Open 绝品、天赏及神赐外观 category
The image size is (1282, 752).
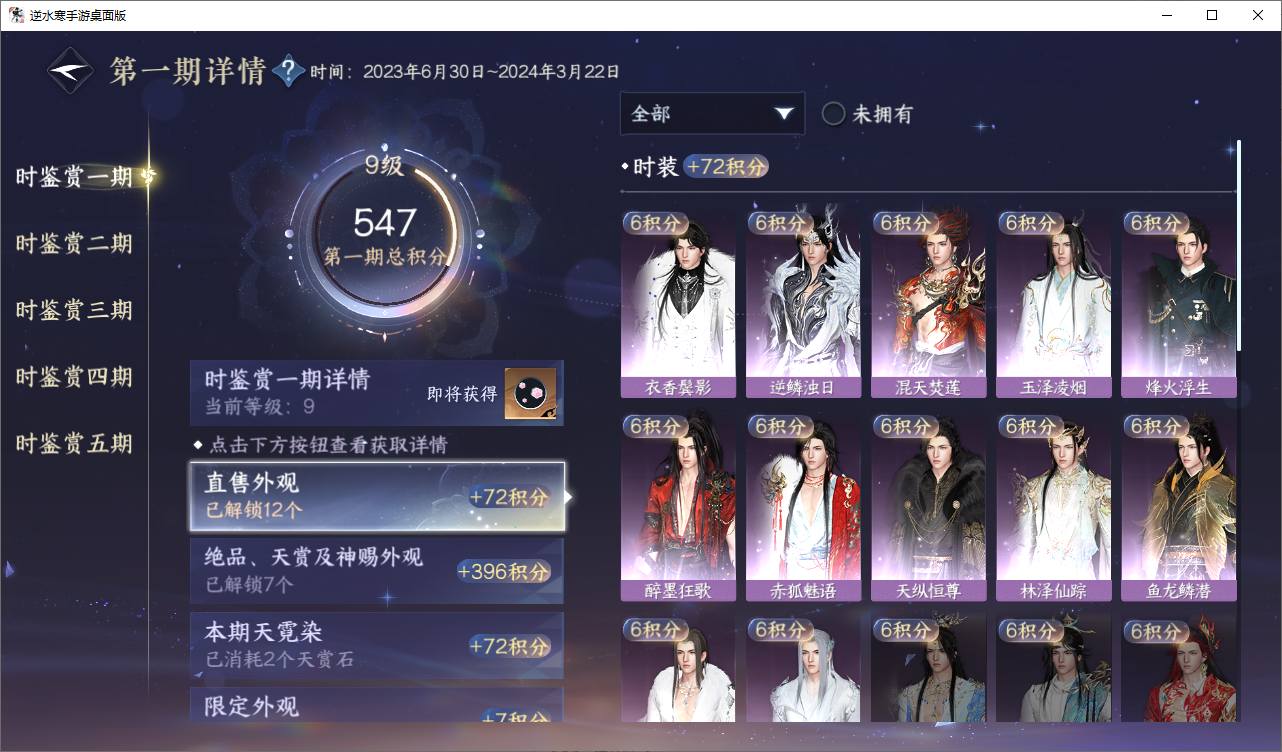click(377, 571)
